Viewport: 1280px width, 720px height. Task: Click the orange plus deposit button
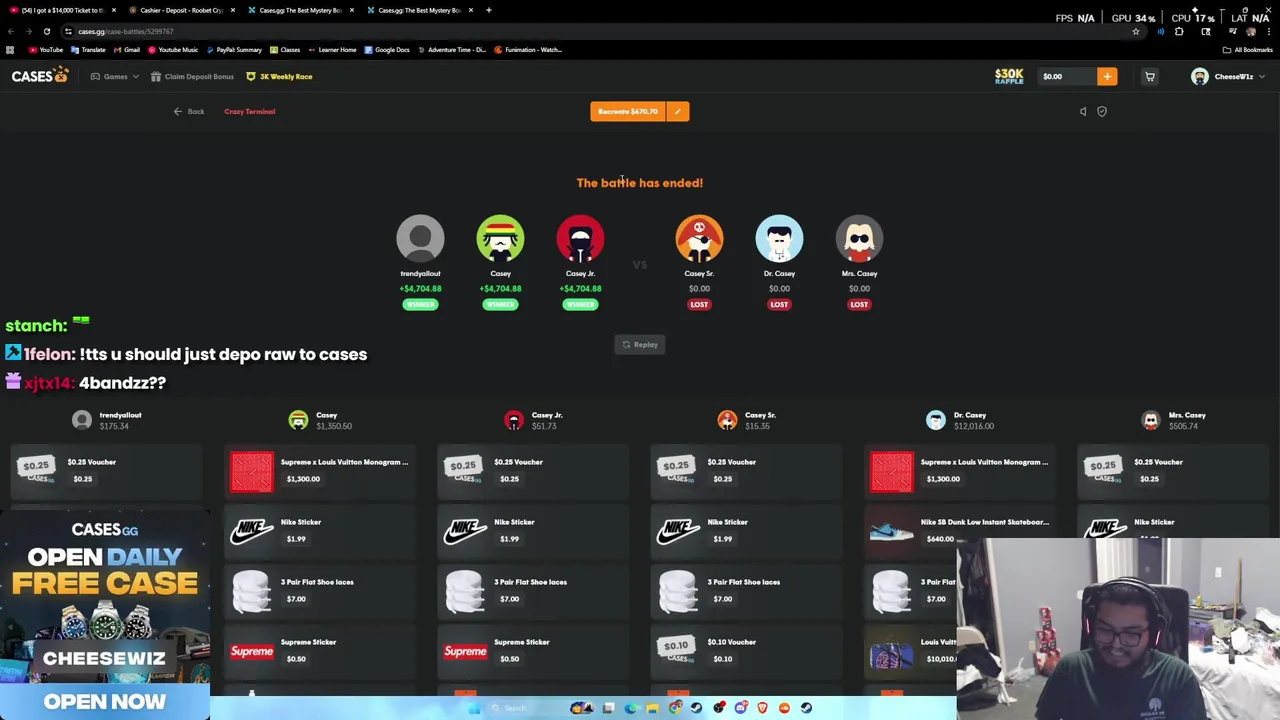(x=1107, y=76)
